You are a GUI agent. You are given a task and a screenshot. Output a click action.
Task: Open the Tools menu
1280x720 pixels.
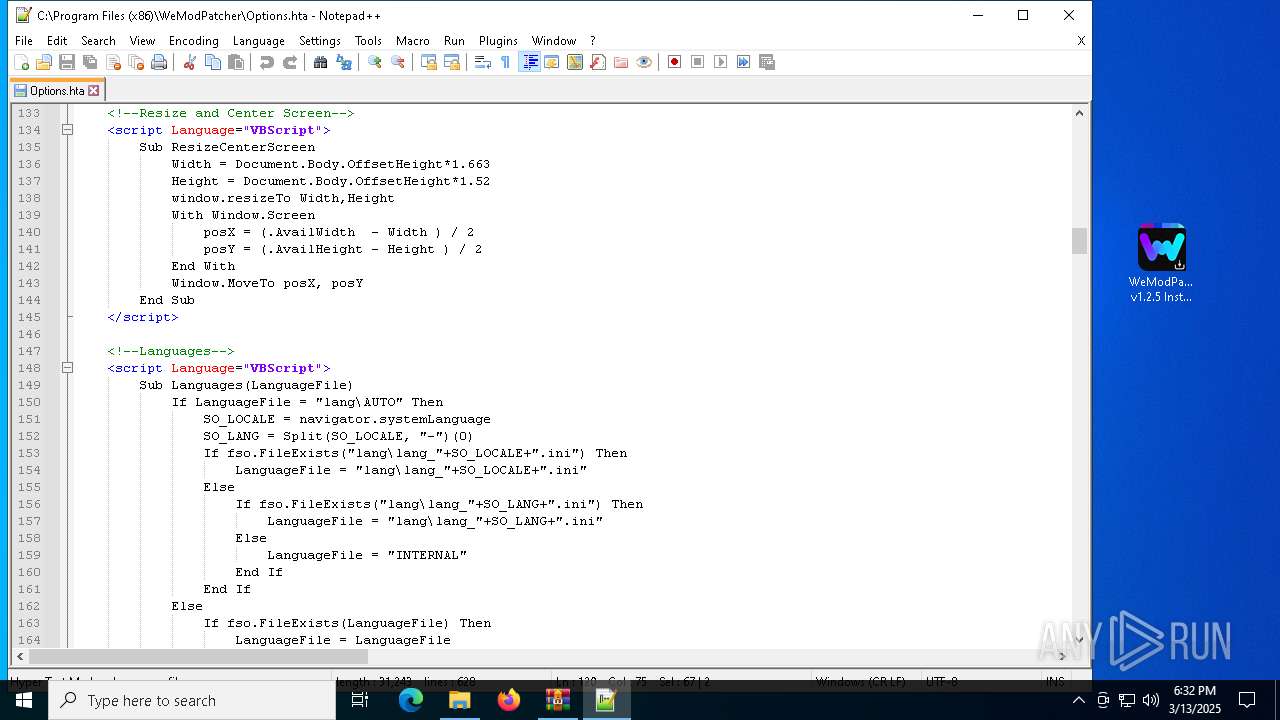click(x=368, y=41)
